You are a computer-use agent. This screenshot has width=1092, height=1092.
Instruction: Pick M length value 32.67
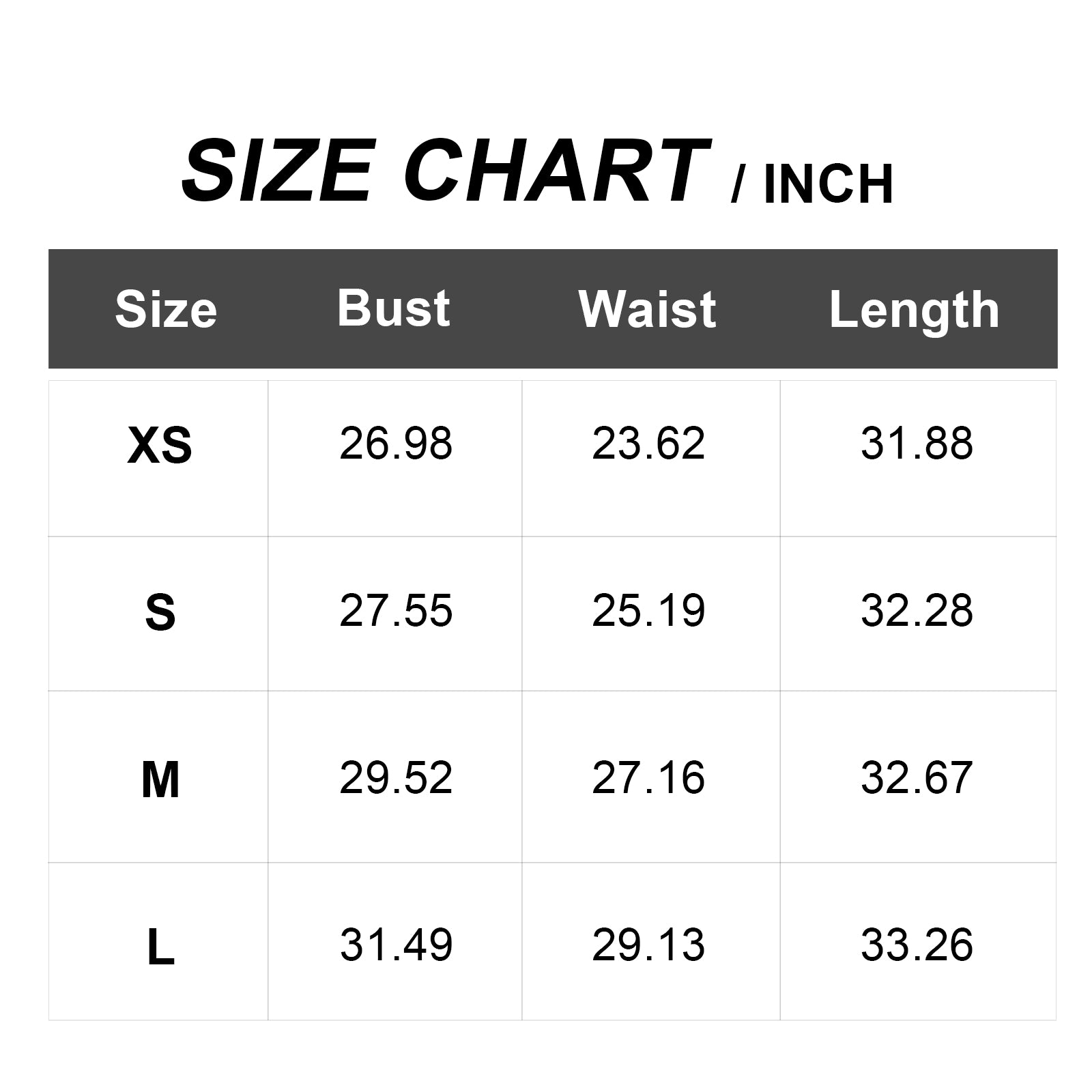917,778
